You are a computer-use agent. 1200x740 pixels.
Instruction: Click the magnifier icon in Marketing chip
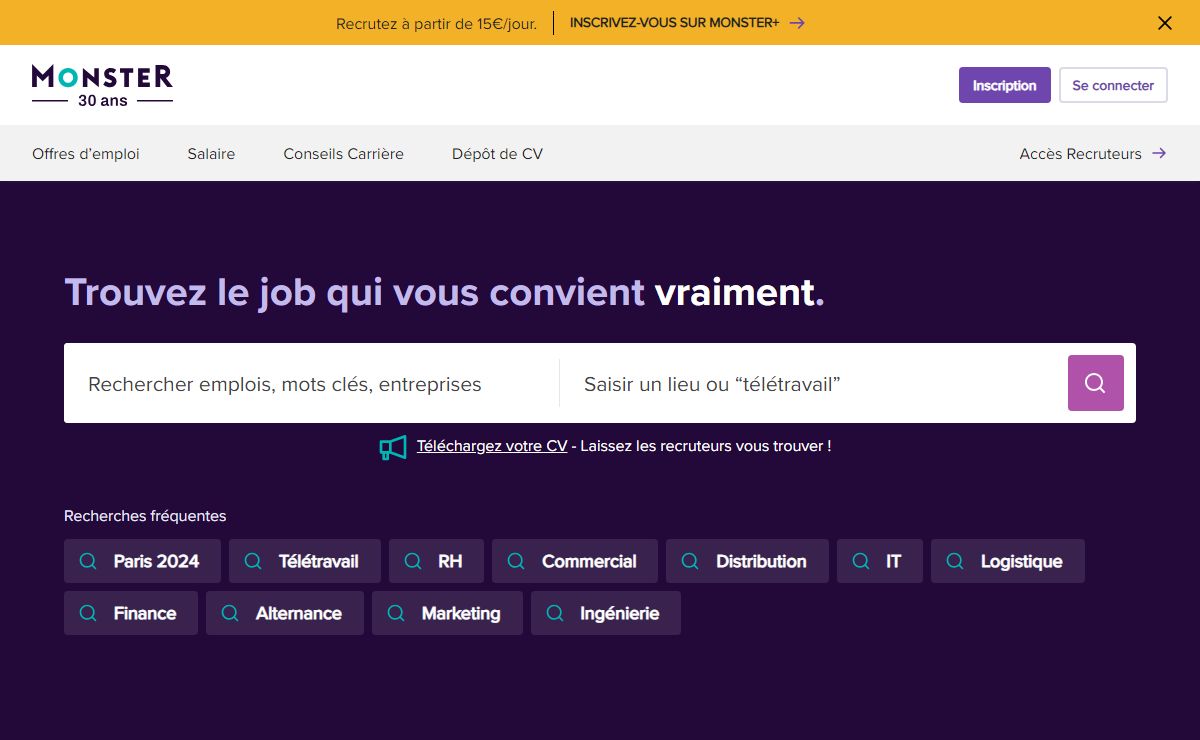(396, 613)
